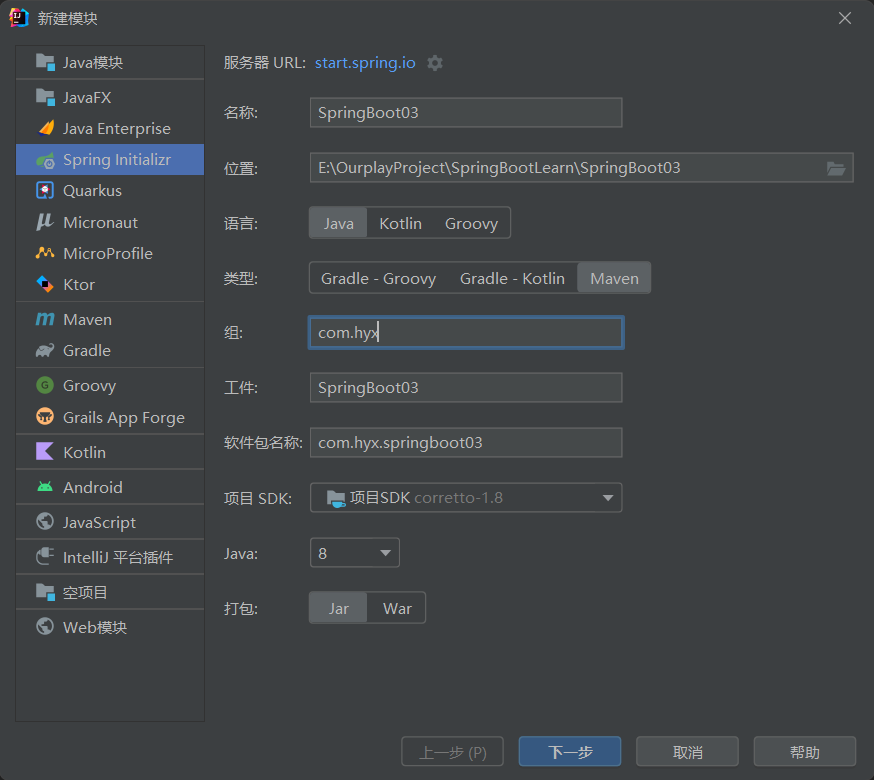The height and width of the screenshot is (780, 874).
Task: Select 空项目 in the sidebar
Action: (x=110, y=592)
